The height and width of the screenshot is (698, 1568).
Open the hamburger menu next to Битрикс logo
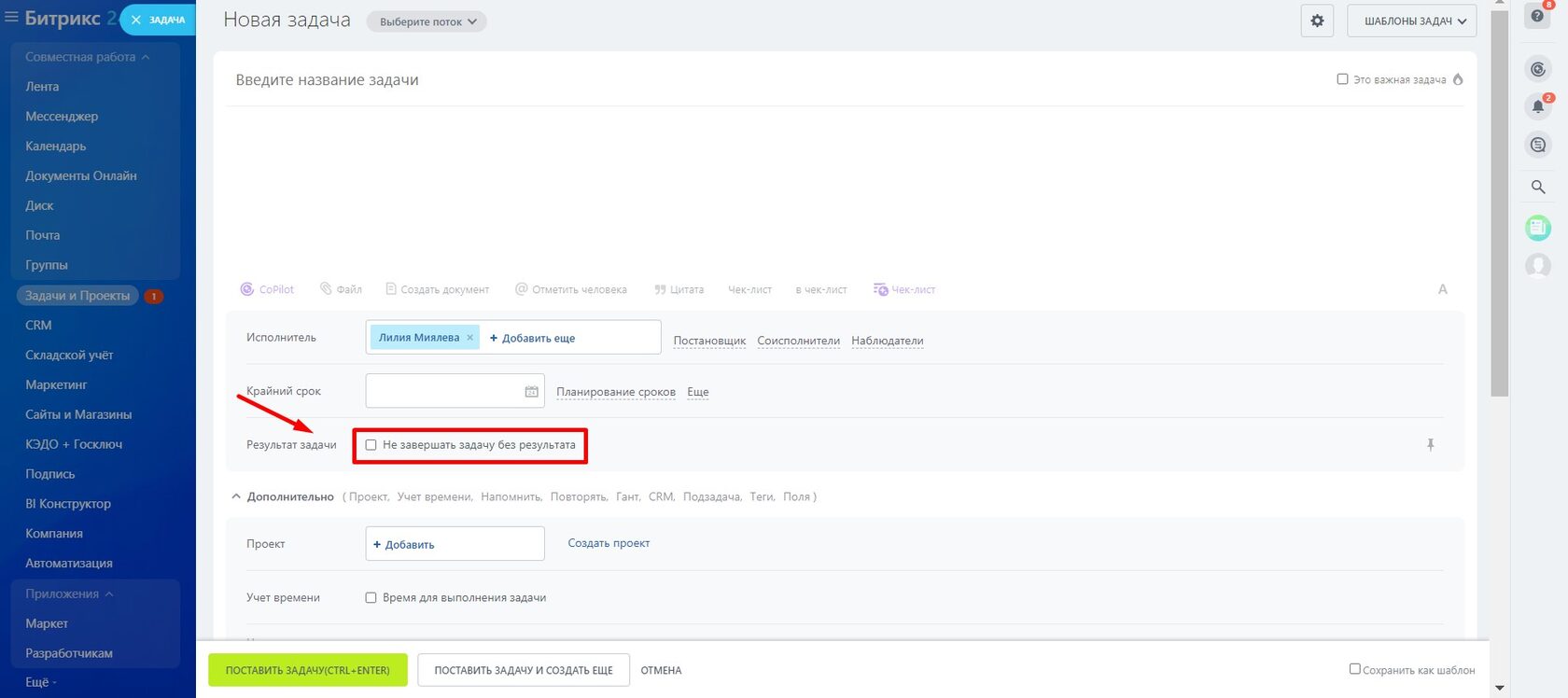(x=11, y=18)
